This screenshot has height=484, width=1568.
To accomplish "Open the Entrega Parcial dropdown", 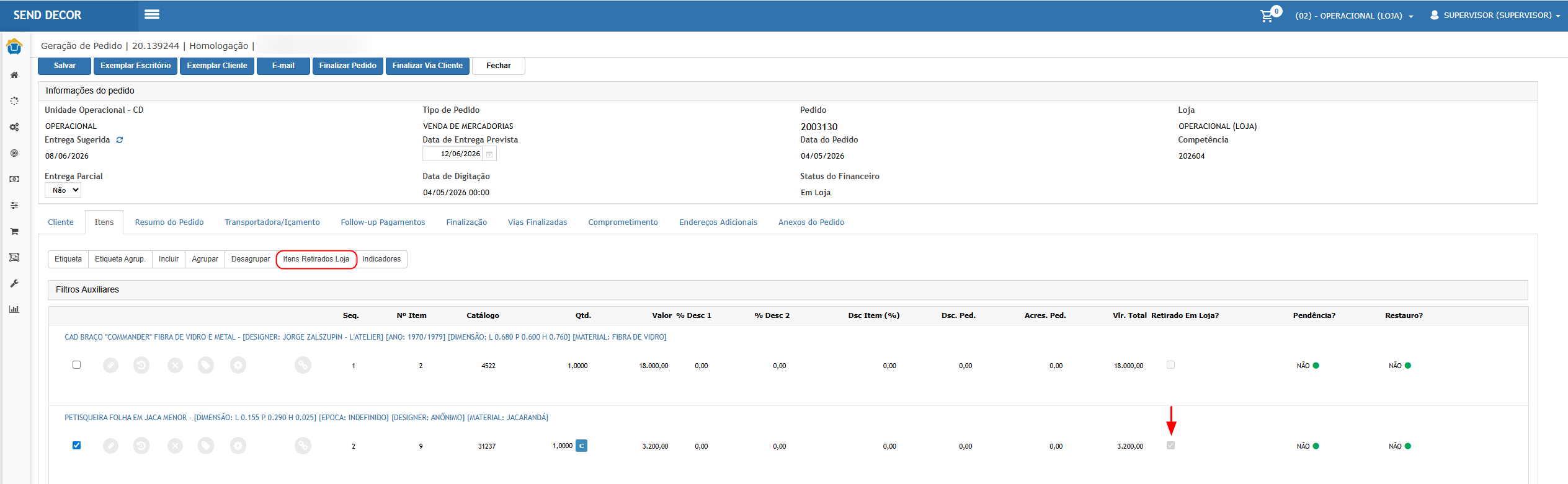I will click(x=63, y=190).
